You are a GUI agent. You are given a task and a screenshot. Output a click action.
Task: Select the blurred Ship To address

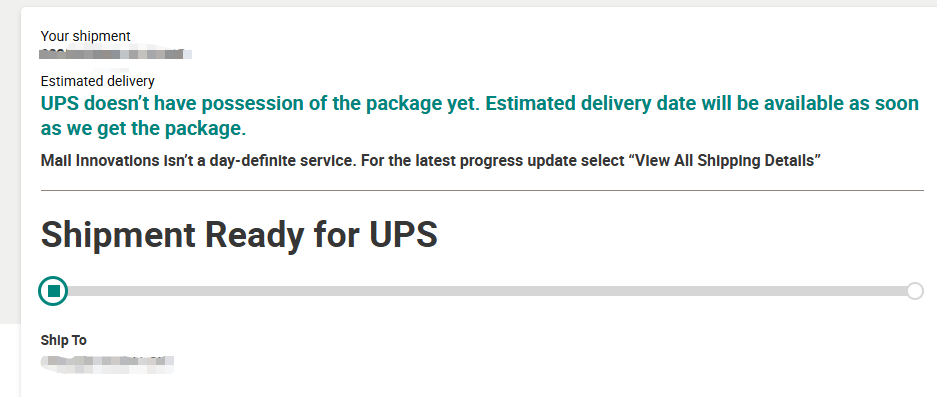pos(108,364)
